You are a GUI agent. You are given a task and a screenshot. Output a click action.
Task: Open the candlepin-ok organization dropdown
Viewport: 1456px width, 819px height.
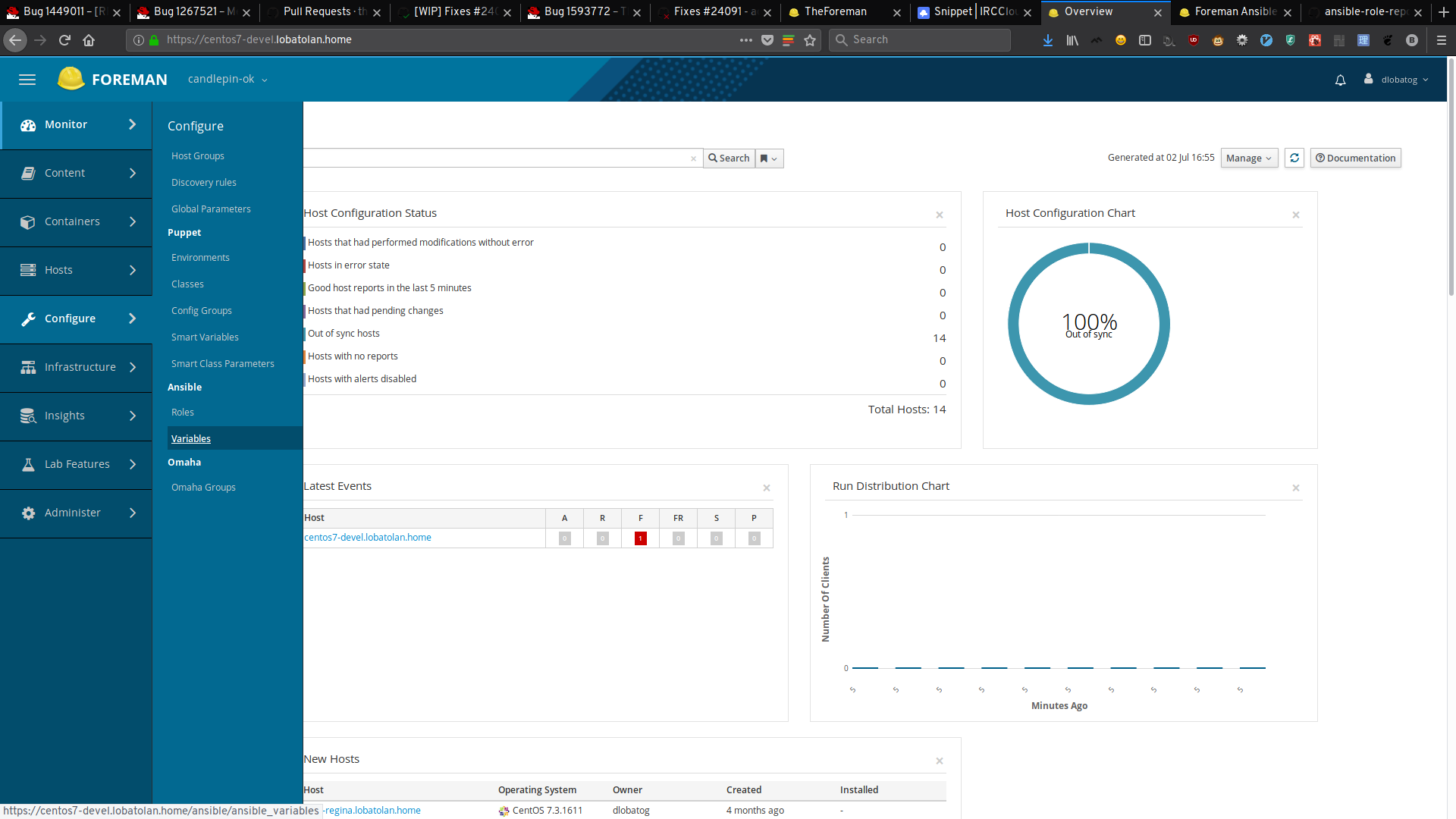(227, 80)
